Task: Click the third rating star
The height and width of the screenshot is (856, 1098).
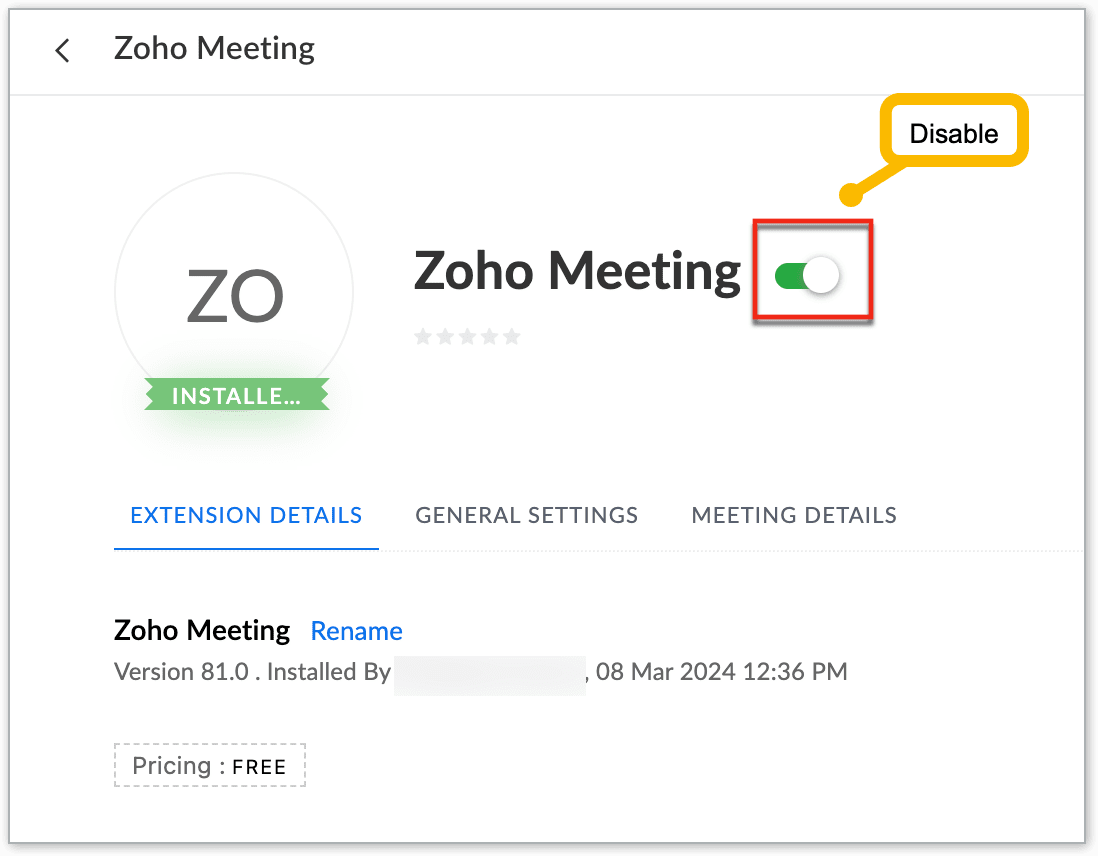Action: tap(467, 337)
